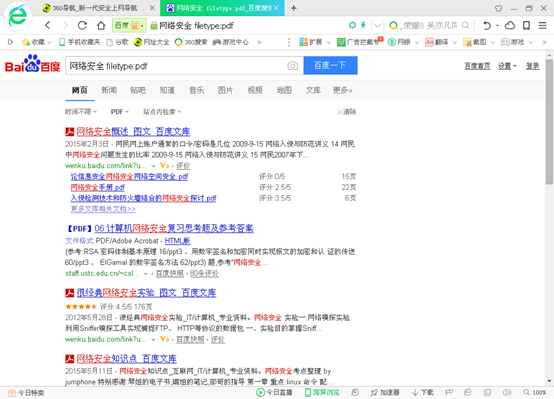Click the browser back arrow
554x399 pixels.
(48, 25)
